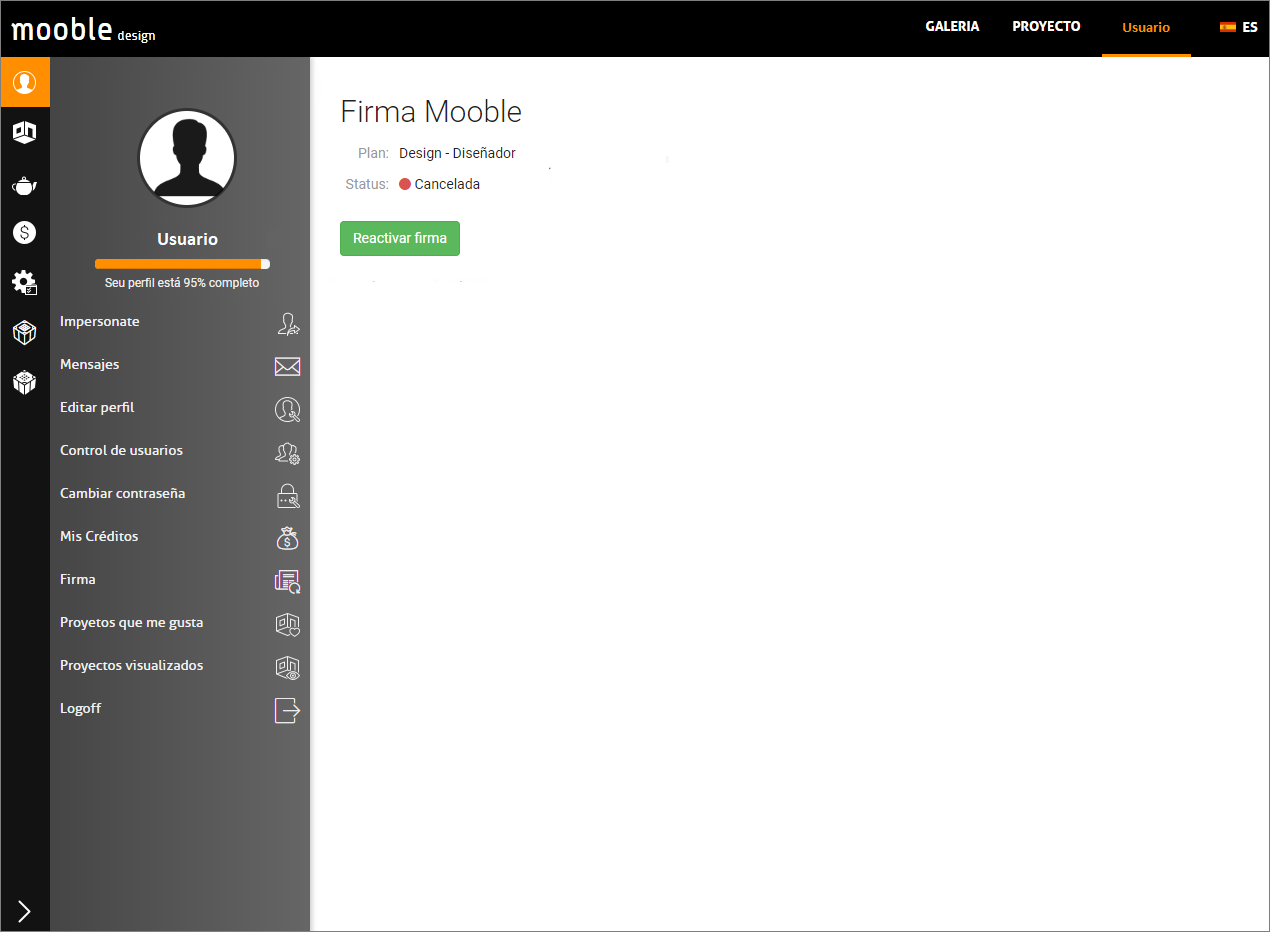Click the Mensajes envelope icon
This screenshot has width=1270, height=932.
(288, 367)
